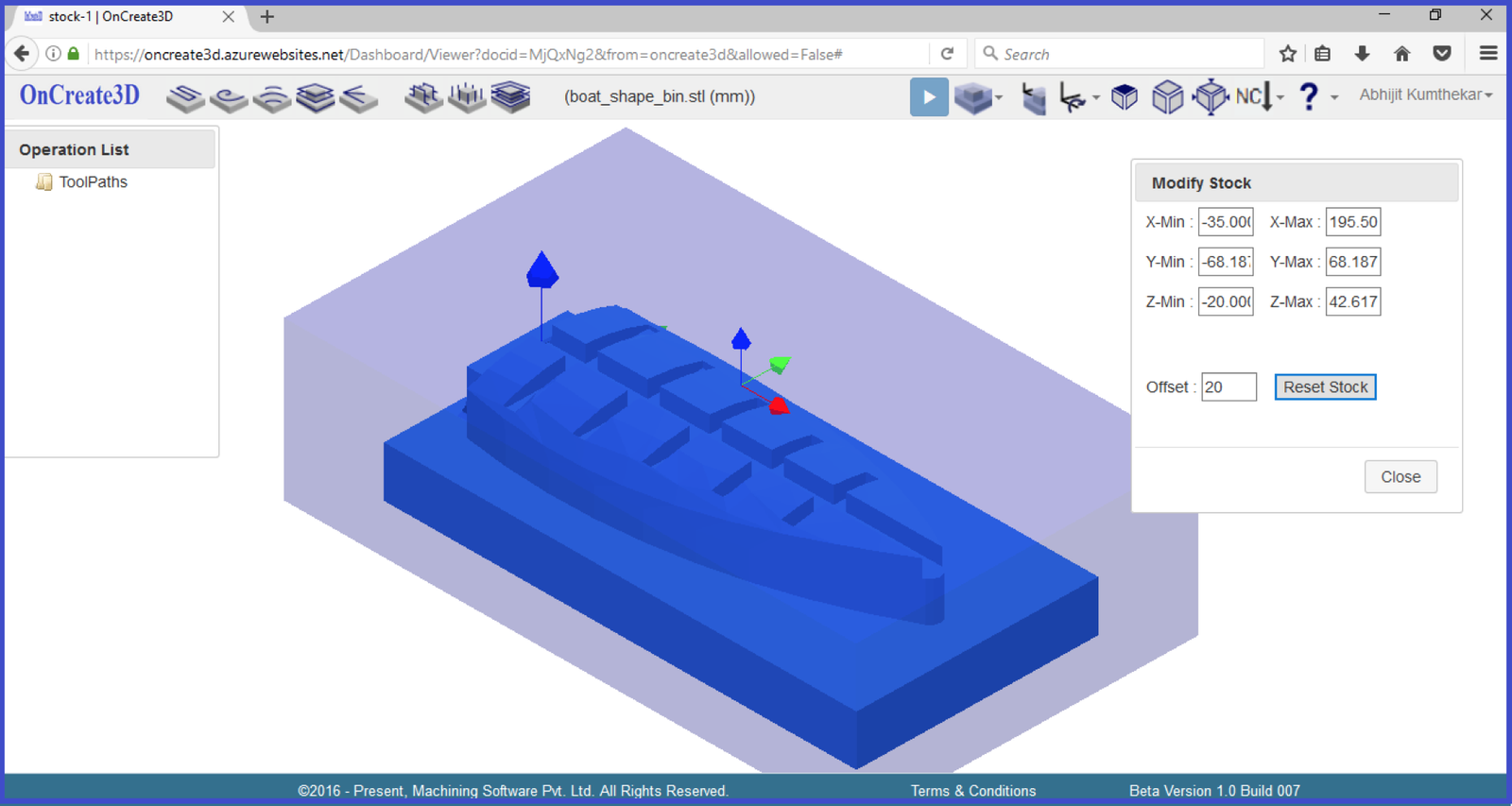
Task: Select the drilling holes operation icon
Action: click(467, 97)
